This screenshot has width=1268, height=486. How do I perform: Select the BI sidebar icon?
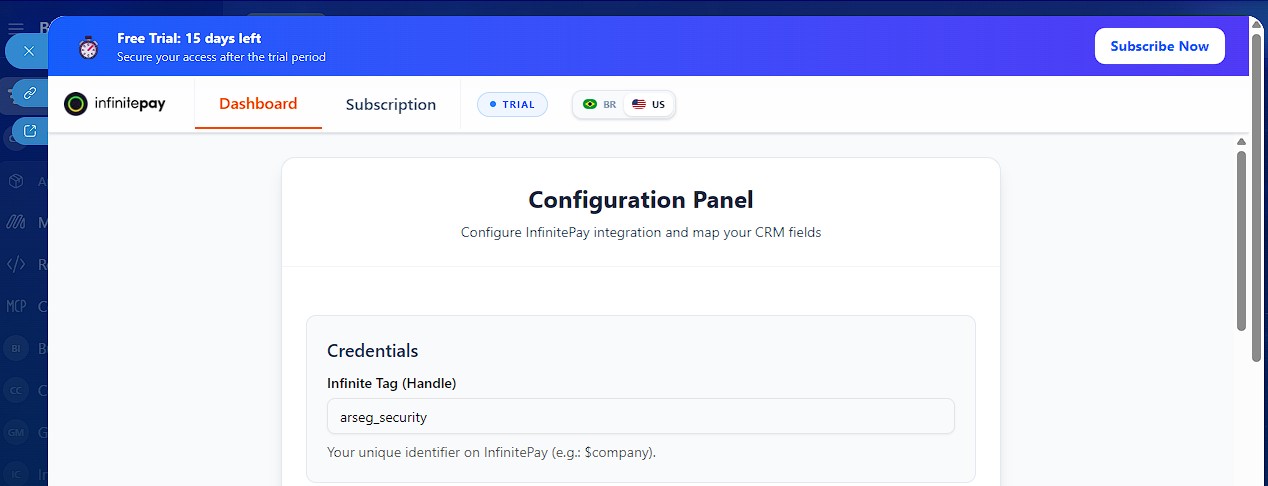(x=16, y=348)
